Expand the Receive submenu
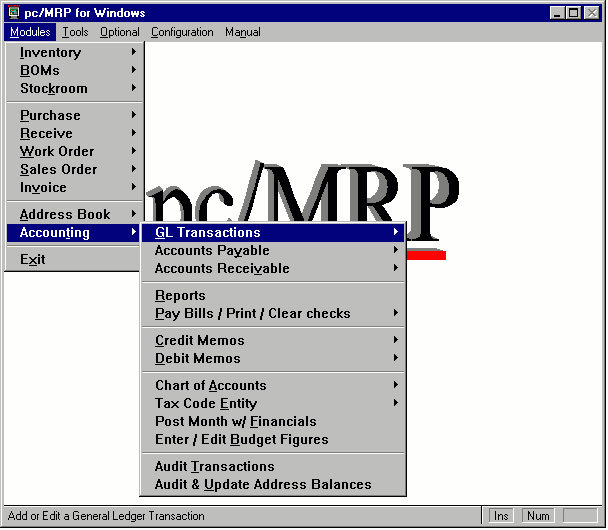Image resolution: width=608 pixels, height=530 pixels. [74, 133]
